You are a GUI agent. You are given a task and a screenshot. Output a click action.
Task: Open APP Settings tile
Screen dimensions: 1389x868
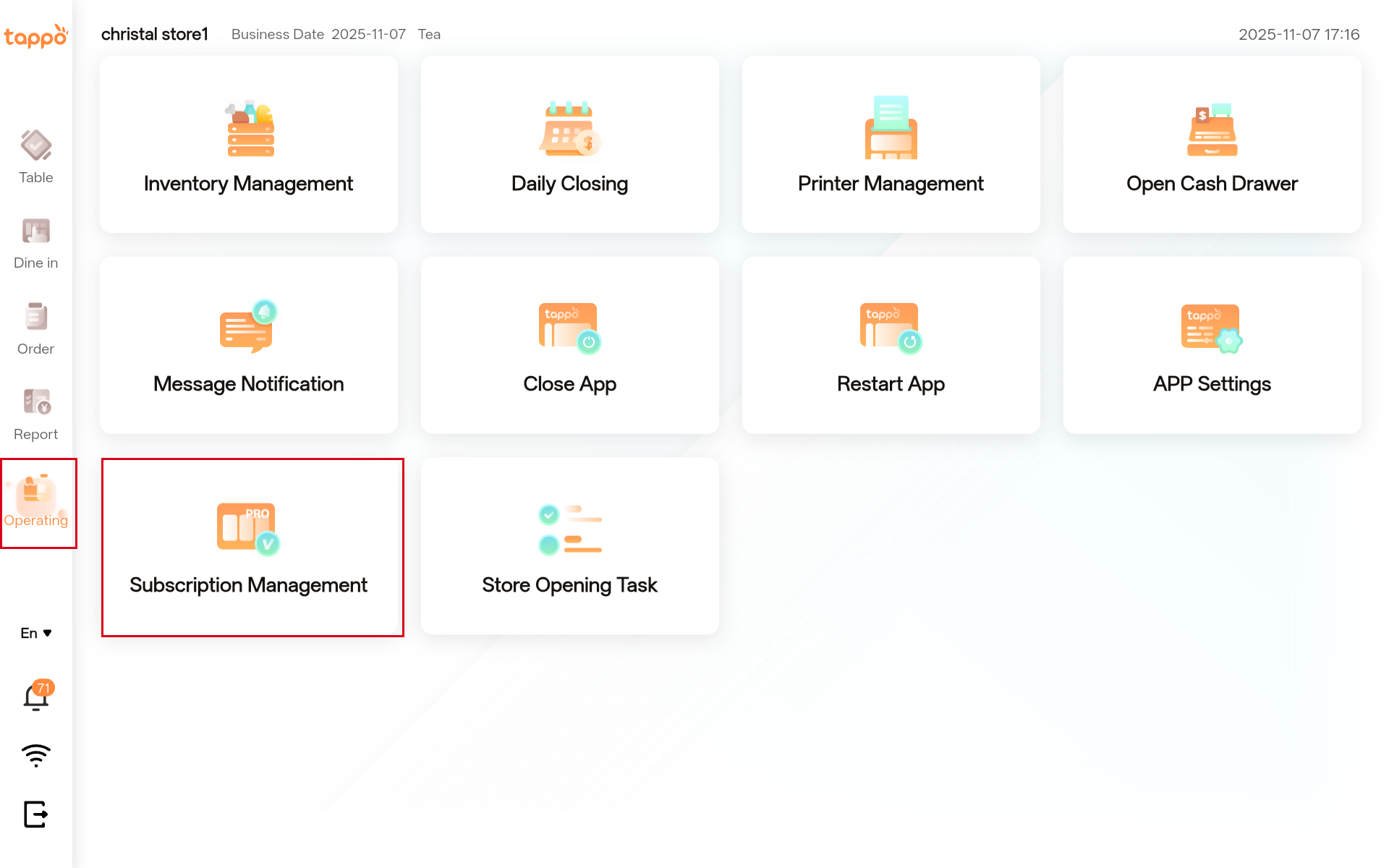pos(1212,345)
